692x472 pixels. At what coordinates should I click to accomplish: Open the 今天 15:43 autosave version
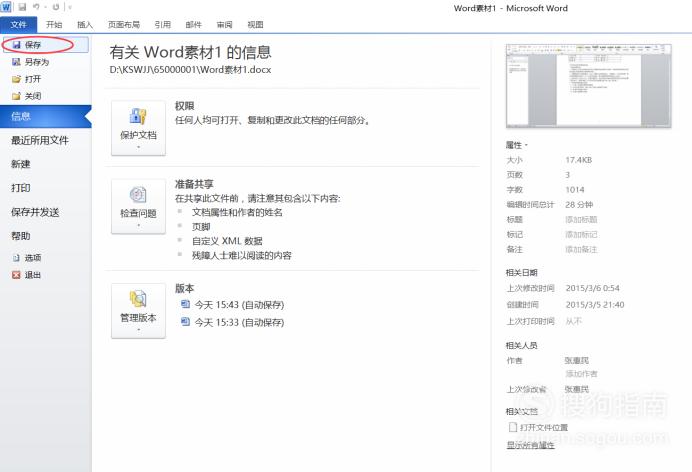233,305
